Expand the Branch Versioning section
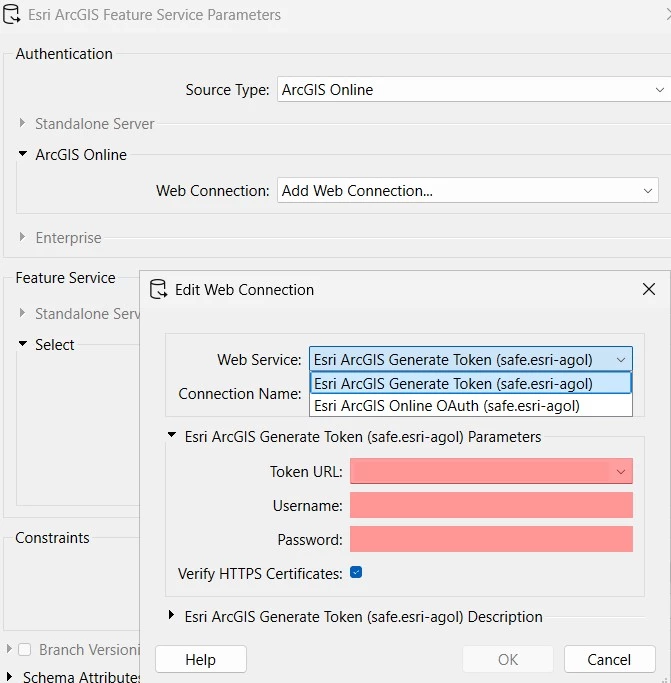This screenshot has width=671, height=683. pos(9,649)
